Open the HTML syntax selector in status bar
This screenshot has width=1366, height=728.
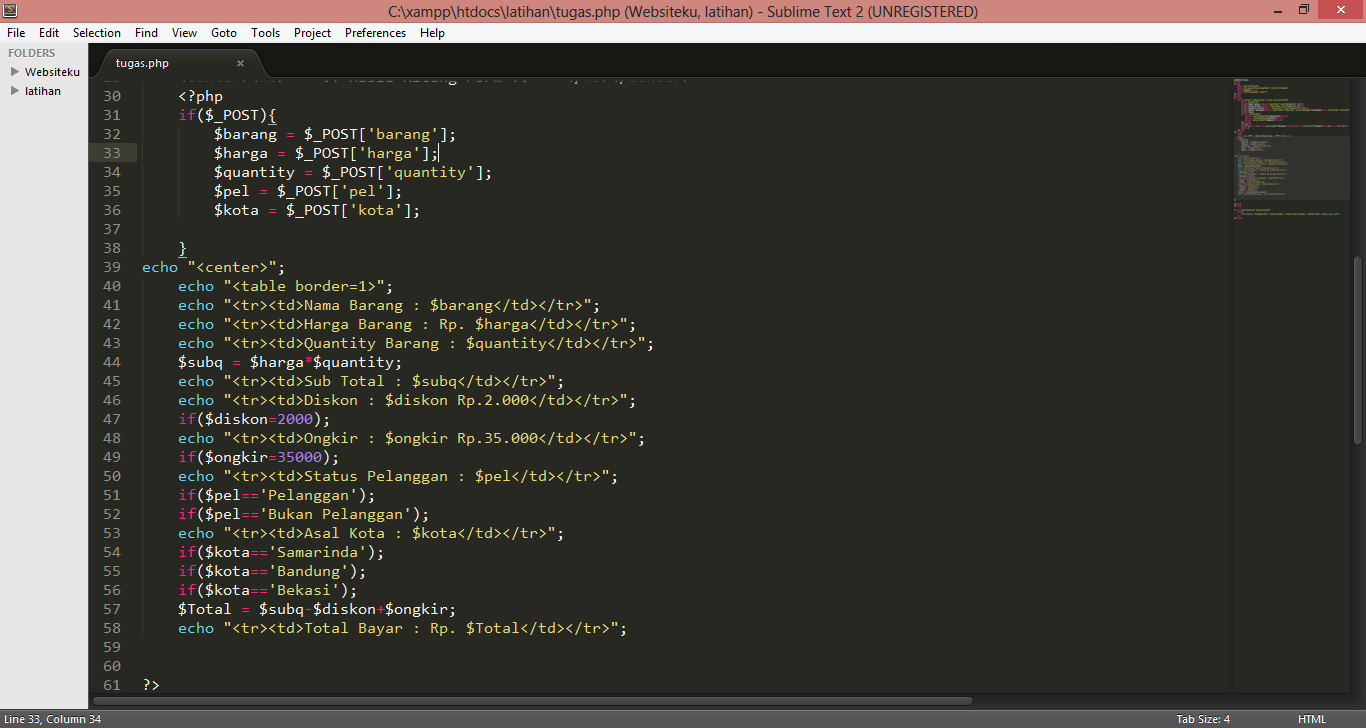click(1311, 718)
